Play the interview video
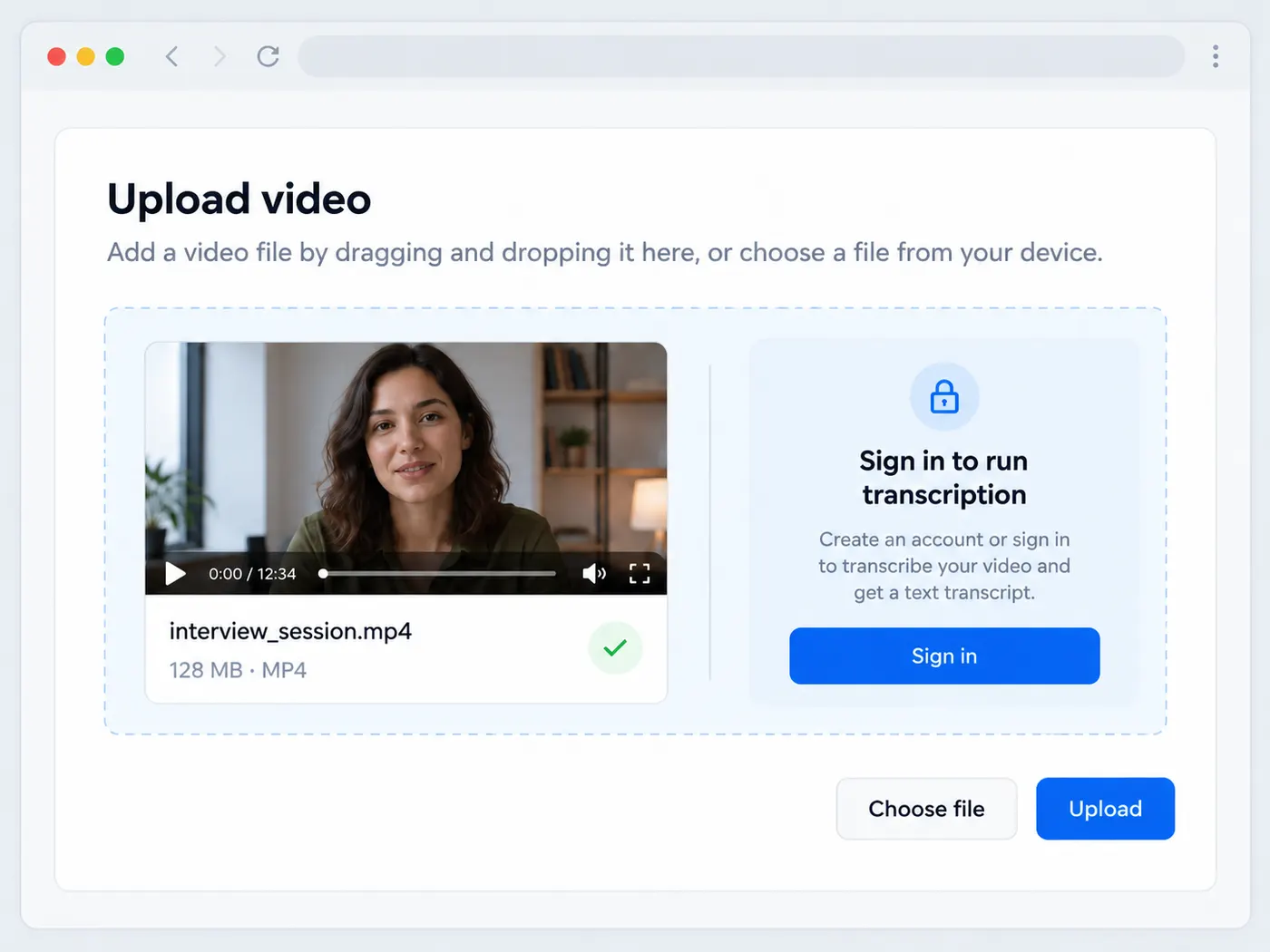This screenshot has width=1270, height=952. [x=175, y=573]
